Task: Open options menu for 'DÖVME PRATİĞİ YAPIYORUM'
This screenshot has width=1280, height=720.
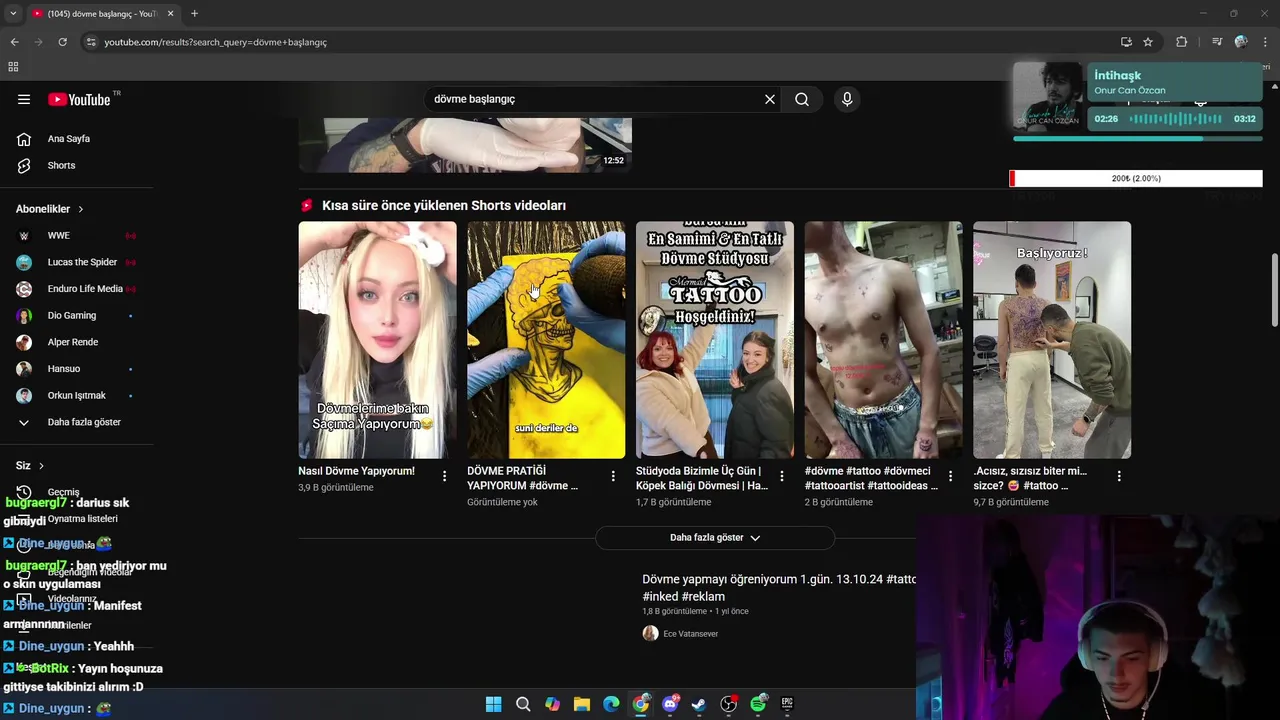Action: [613, 476]
